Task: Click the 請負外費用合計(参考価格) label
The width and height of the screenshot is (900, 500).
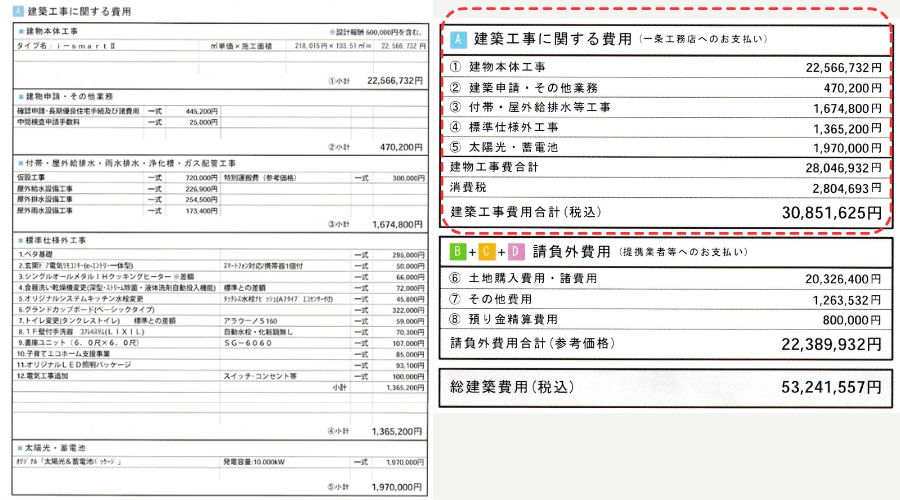Action: [532, 343]
